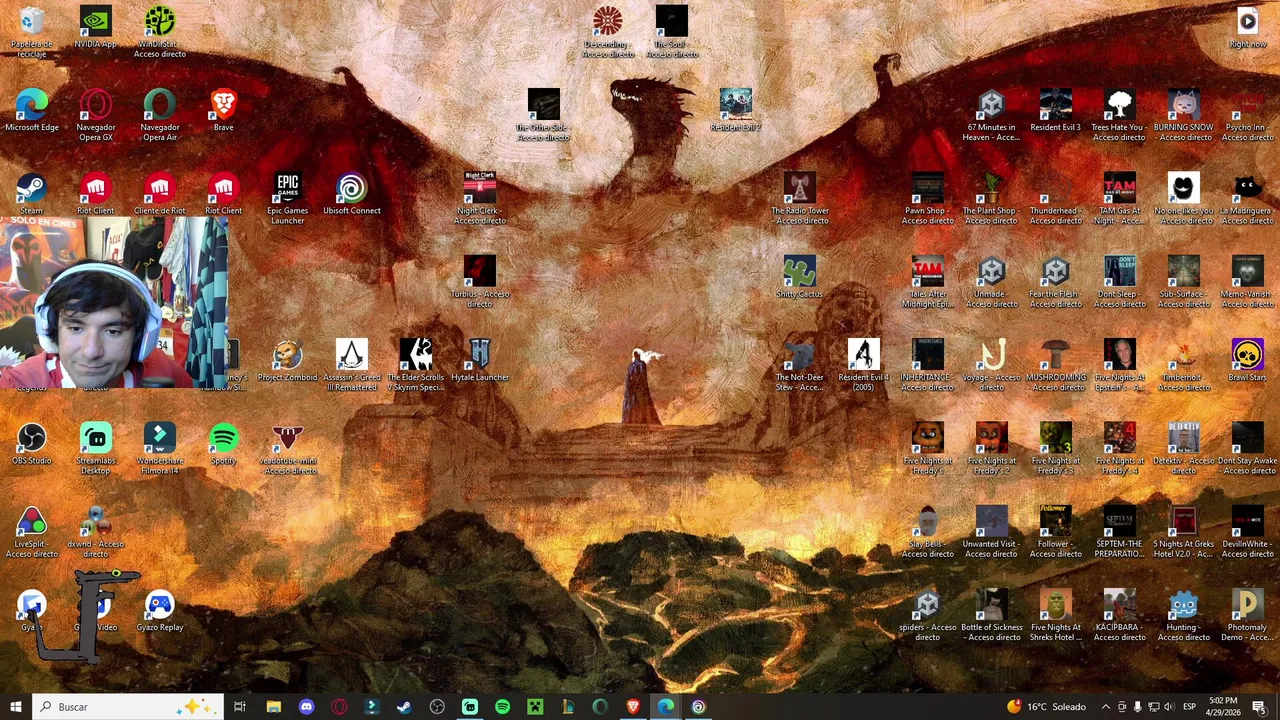This screenshot has height=720, width=1280.
Task: Select the Photomaly Demo shortcut
Action: click(1247, 615)
